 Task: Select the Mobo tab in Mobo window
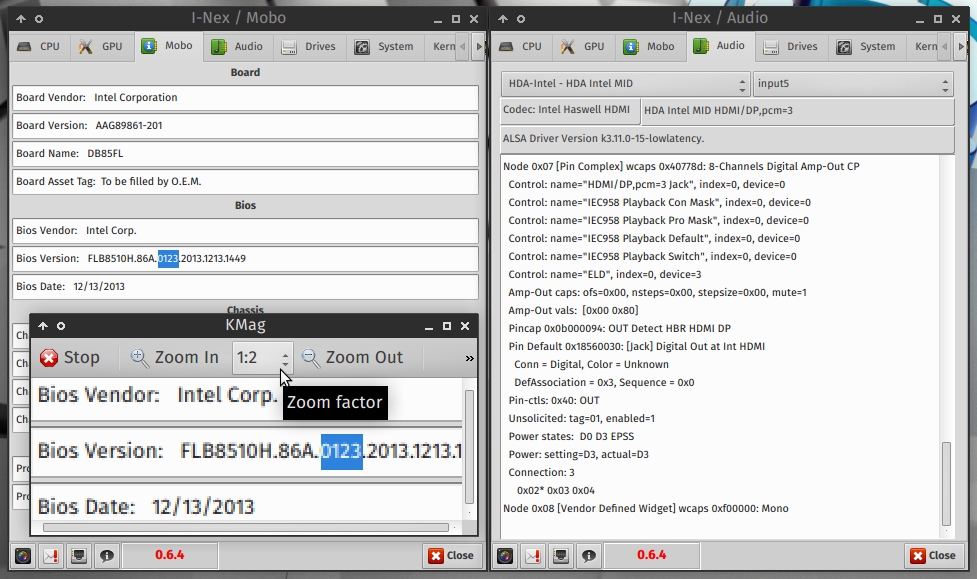[168, 46]
